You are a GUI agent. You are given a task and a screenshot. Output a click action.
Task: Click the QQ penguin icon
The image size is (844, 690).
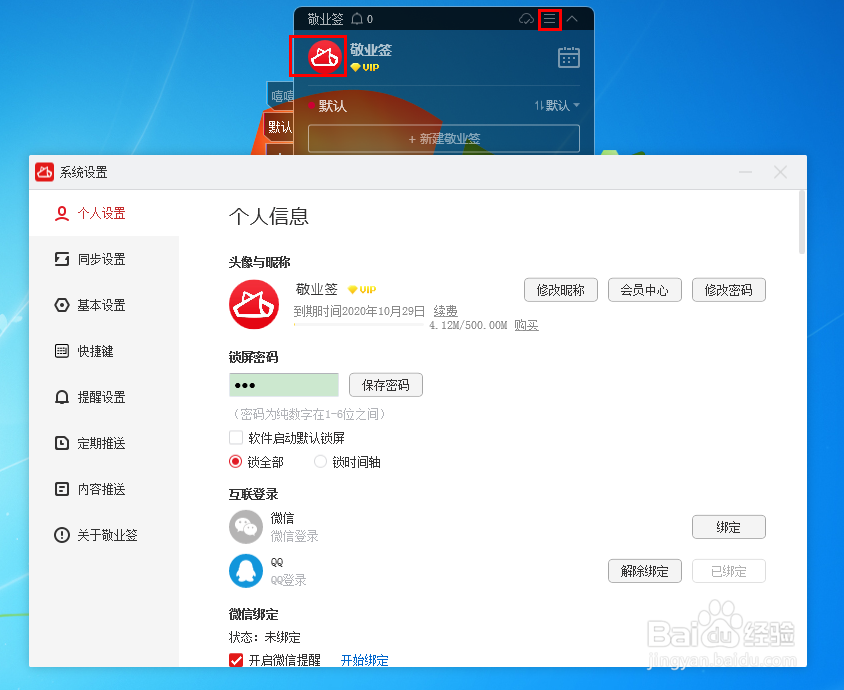246,571
